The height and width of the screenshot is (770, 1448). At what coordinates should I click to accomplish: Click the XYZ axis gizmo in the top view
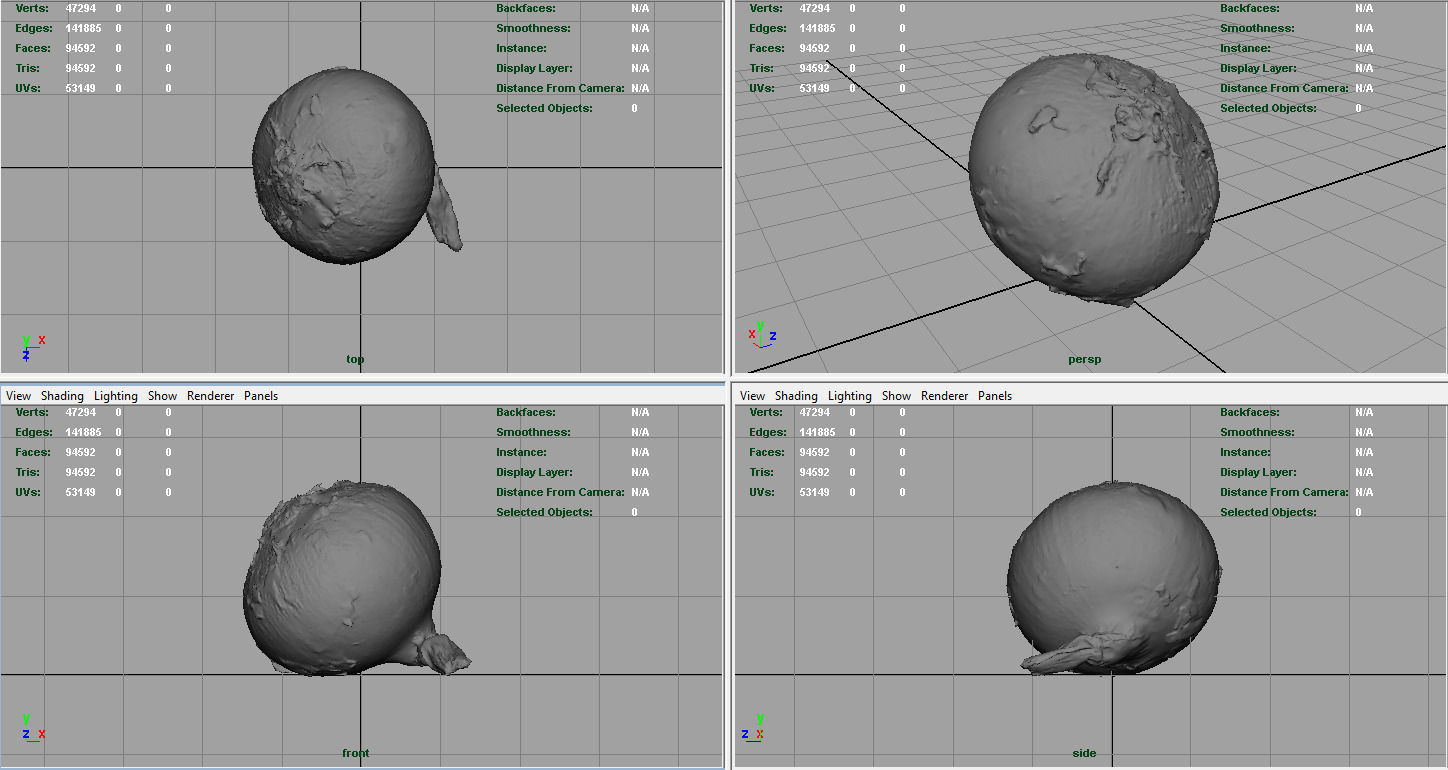pos(32,347)
